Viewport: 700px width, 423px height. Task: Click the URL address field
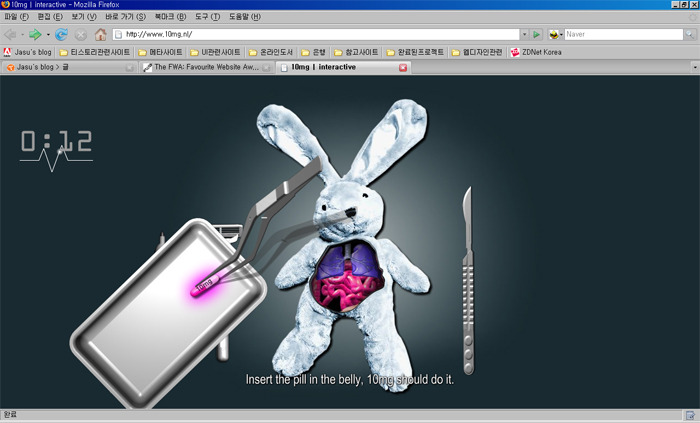(x=317, y=34)
